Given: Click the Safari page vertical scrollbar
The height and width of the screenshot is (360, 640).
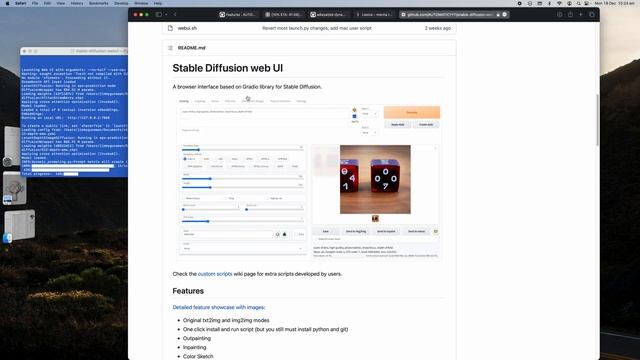Looking at the screenshot, I should [x=597, y=120].
